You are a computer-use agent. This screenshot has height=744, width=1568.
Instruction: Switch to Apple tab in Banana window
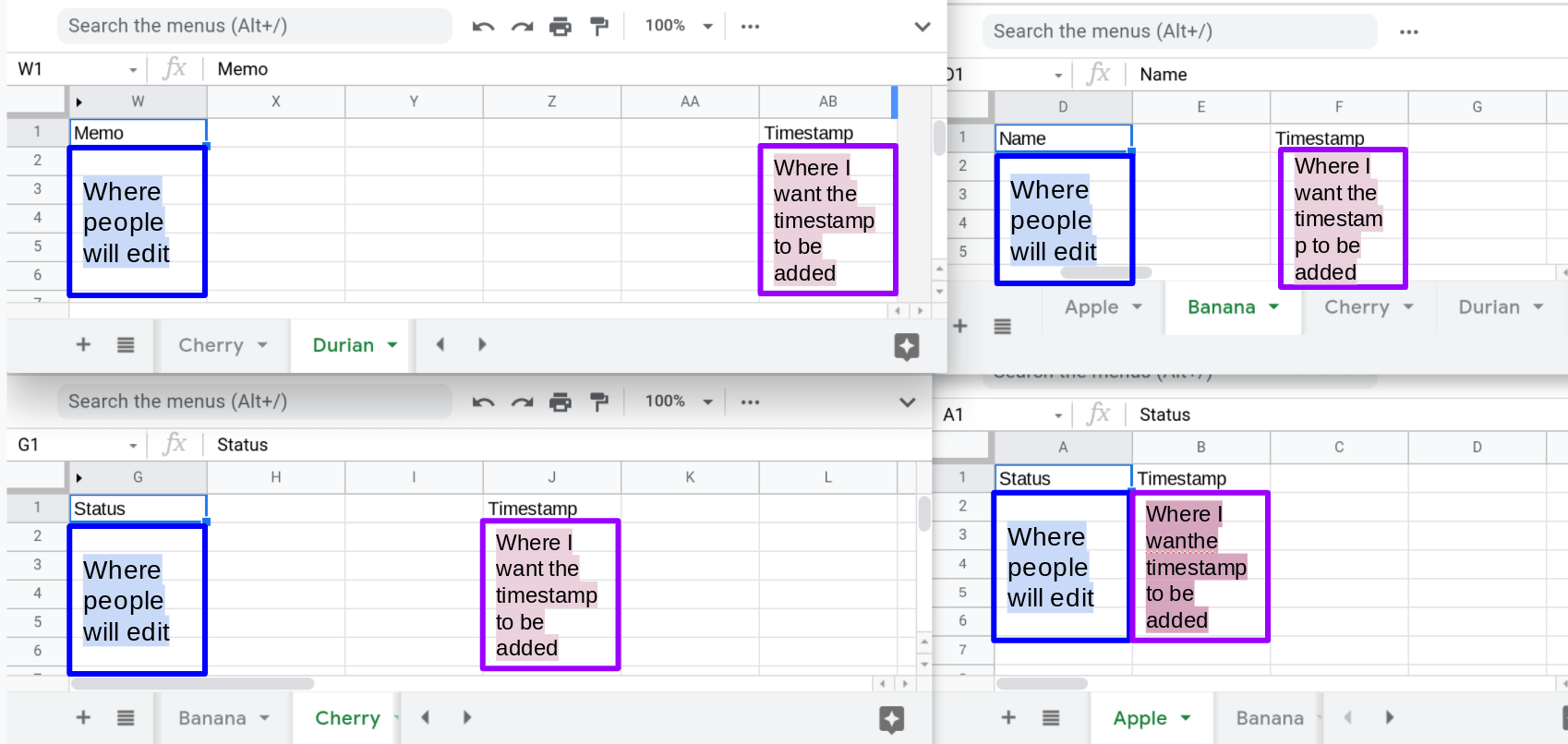coord(1092,307)
